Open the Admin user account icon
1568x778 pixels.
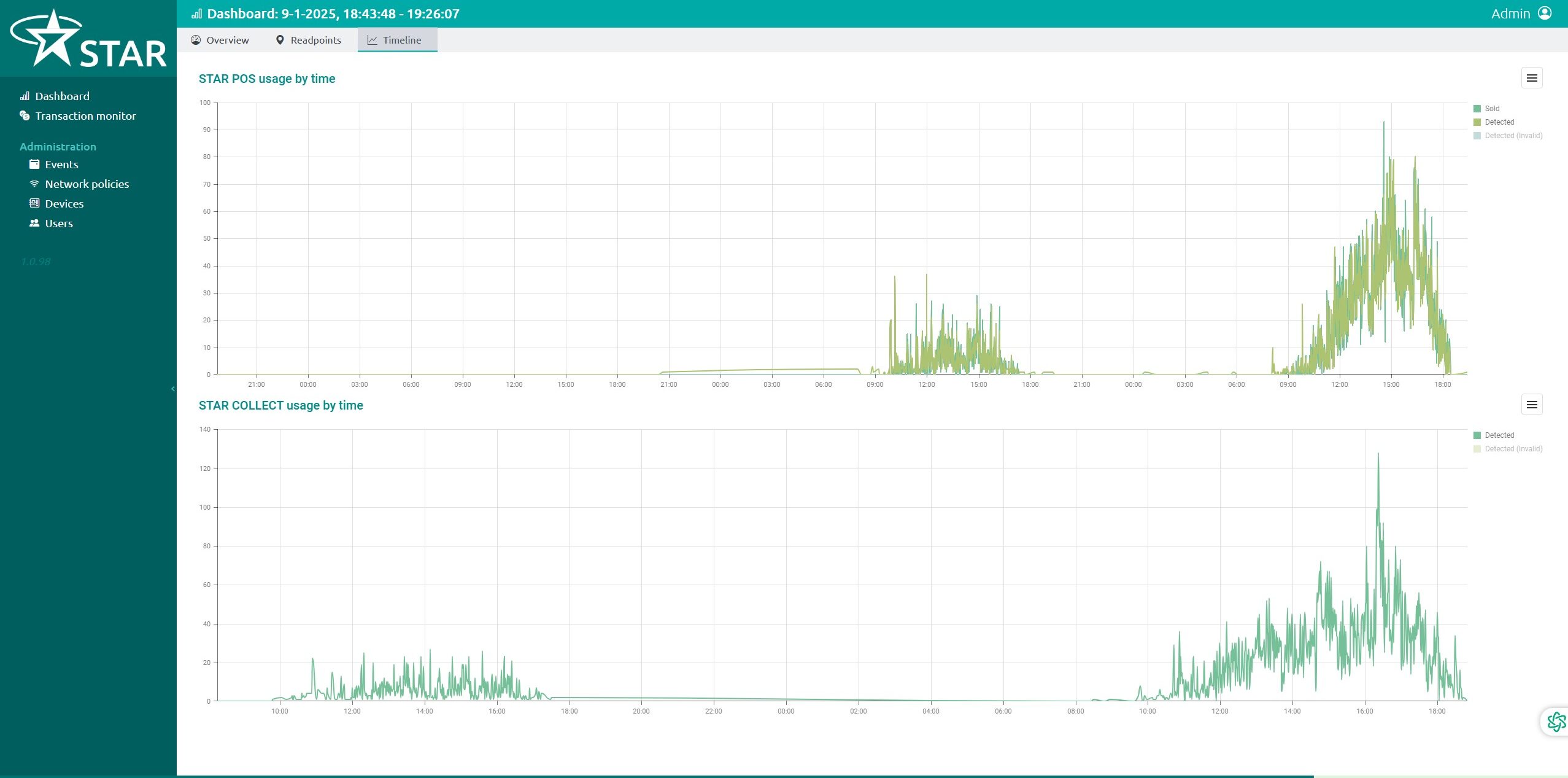tap(1545, 13)
